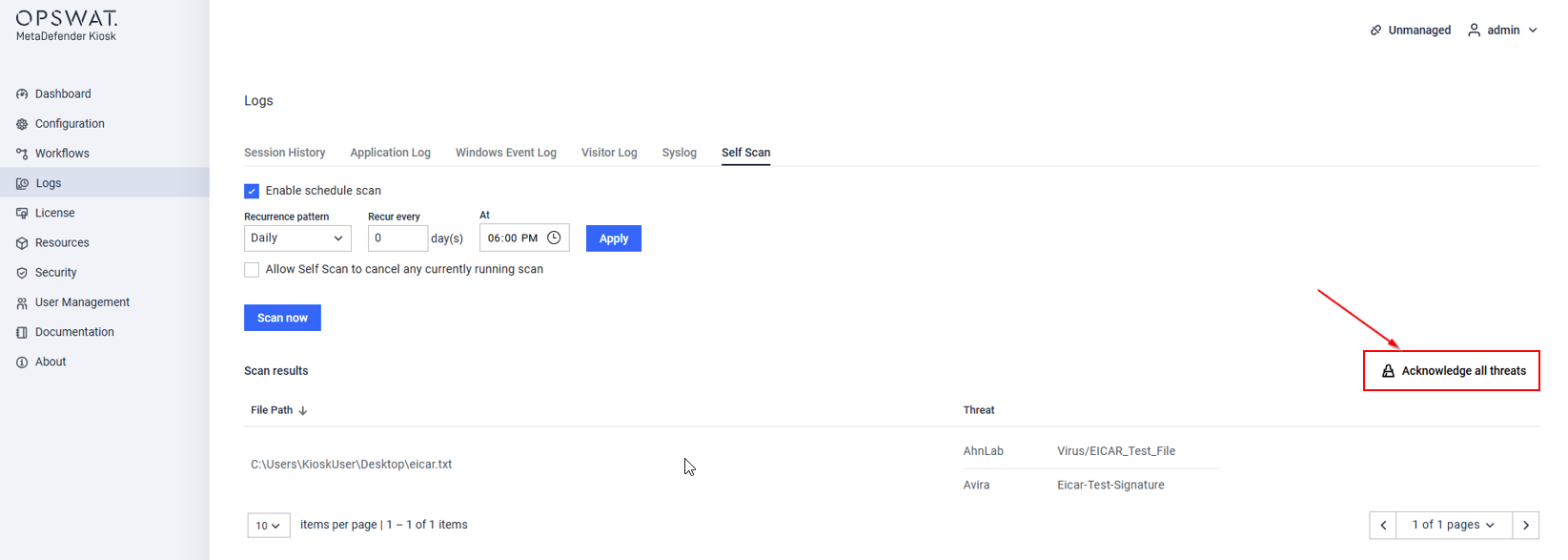Click the Unmanaged status label
Screen dimensions: 1568x560
click(1419, 31)
